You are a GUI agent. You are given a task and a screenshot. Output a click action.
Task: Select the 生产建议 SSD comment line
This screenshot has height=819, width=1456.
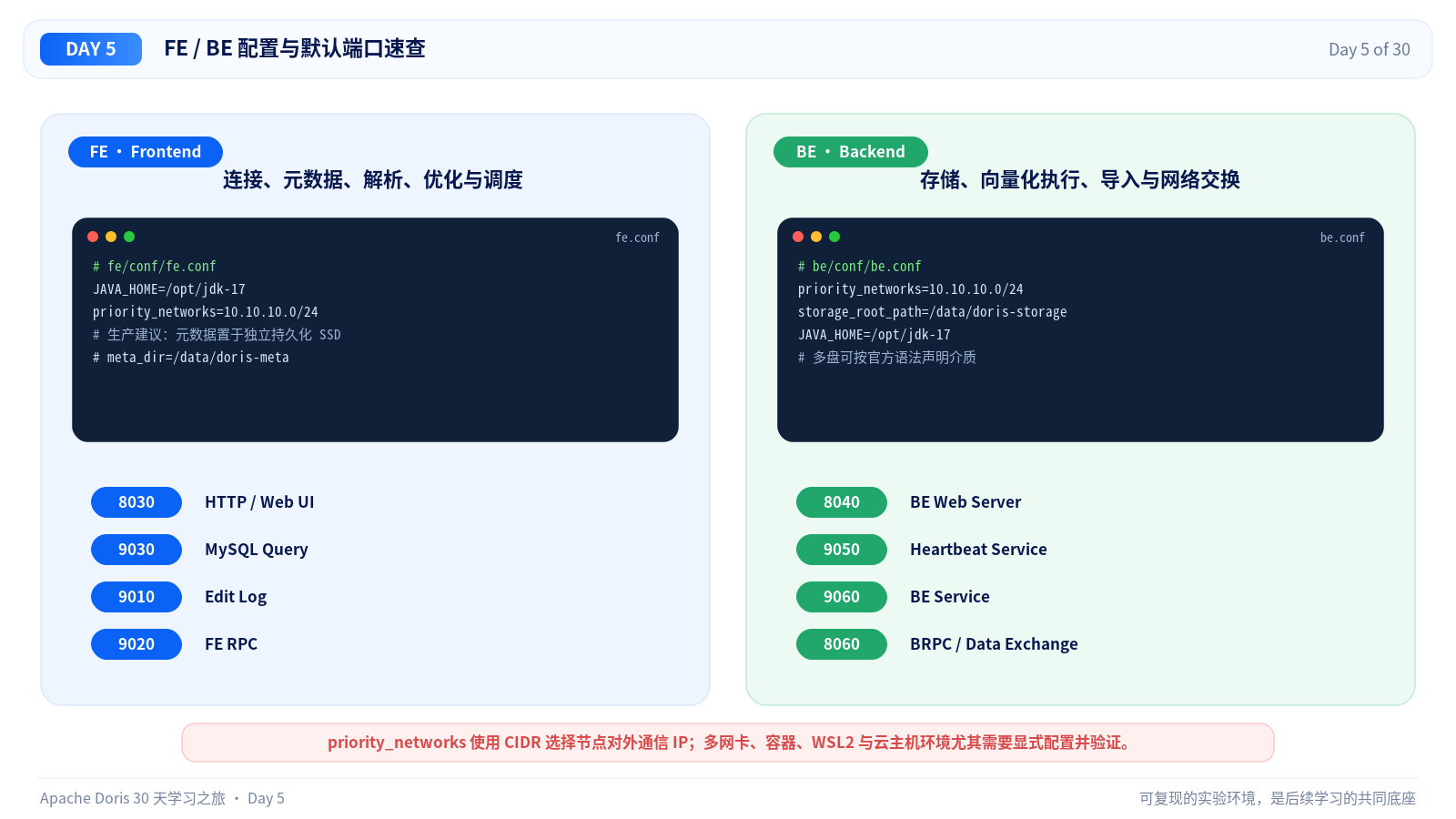[217, 335]
